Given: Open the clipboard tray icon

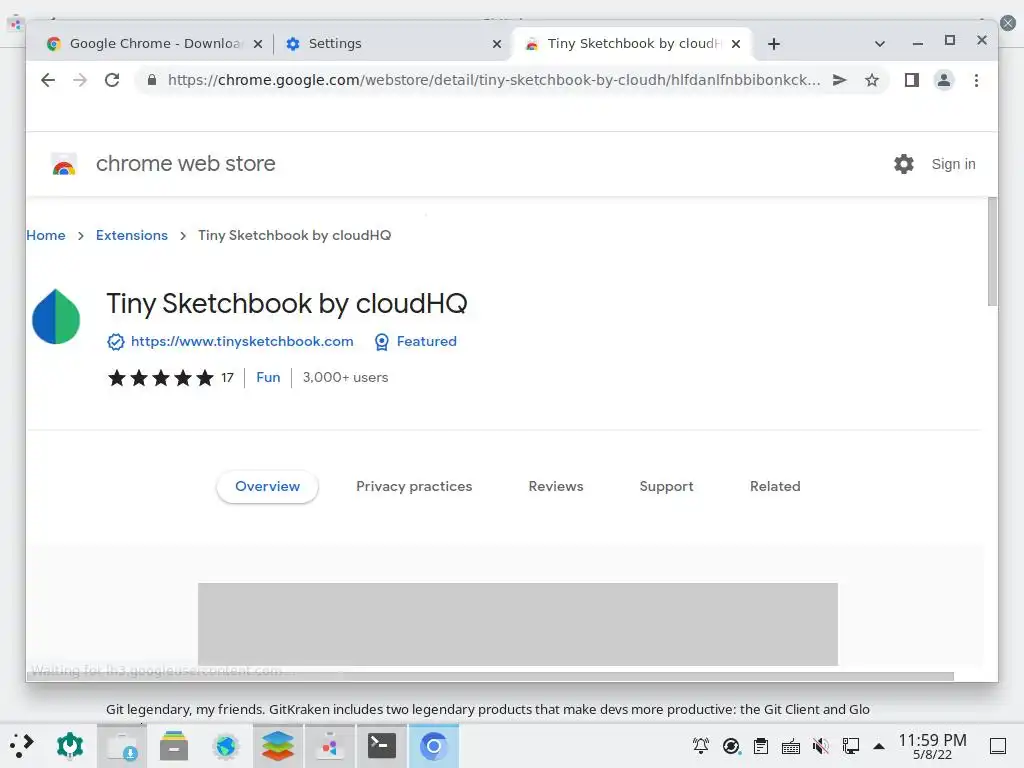Looking at the screenshot, I should [761, 746].
